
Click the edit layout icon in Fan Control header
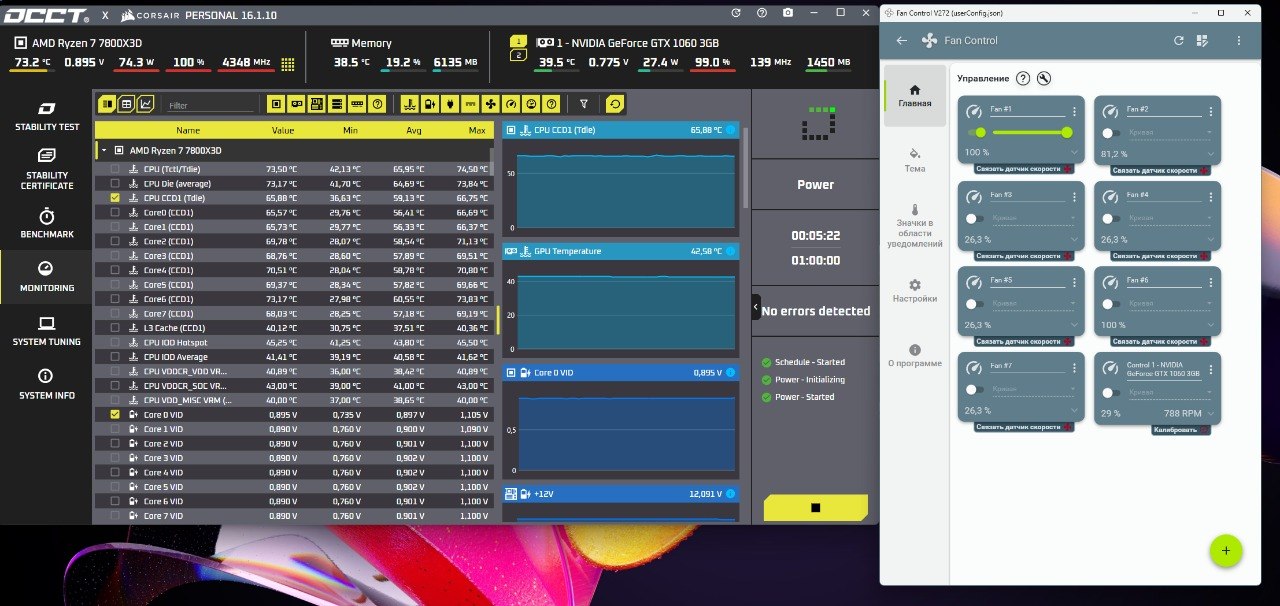click(x=1202, y=41)
